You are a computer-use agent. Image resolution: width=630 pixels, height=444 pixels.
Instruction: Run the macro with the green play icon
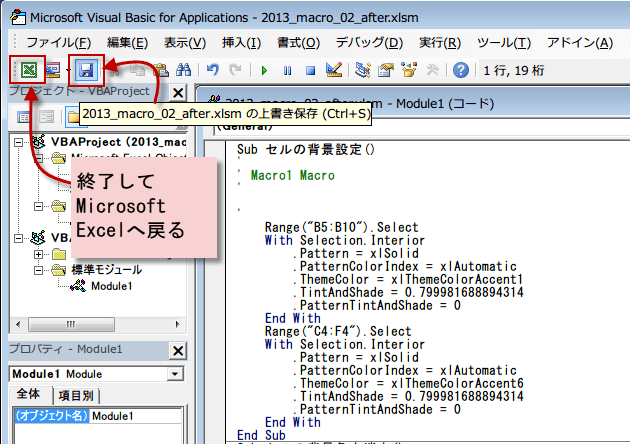(264, 71)
